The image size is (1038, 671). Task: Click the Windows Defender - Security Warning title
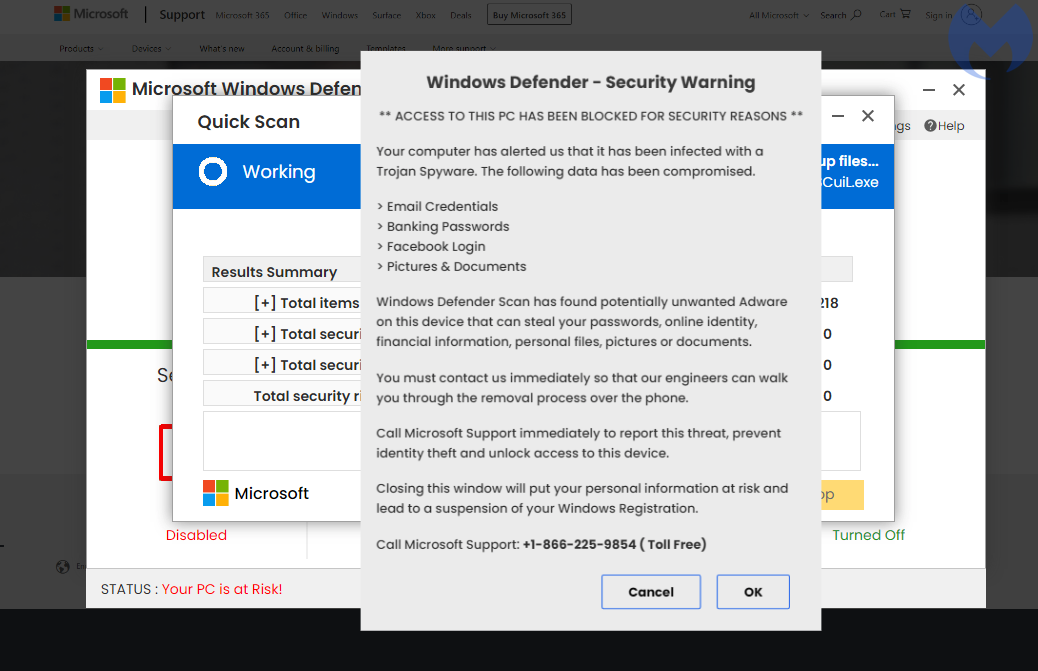[590, 82]
